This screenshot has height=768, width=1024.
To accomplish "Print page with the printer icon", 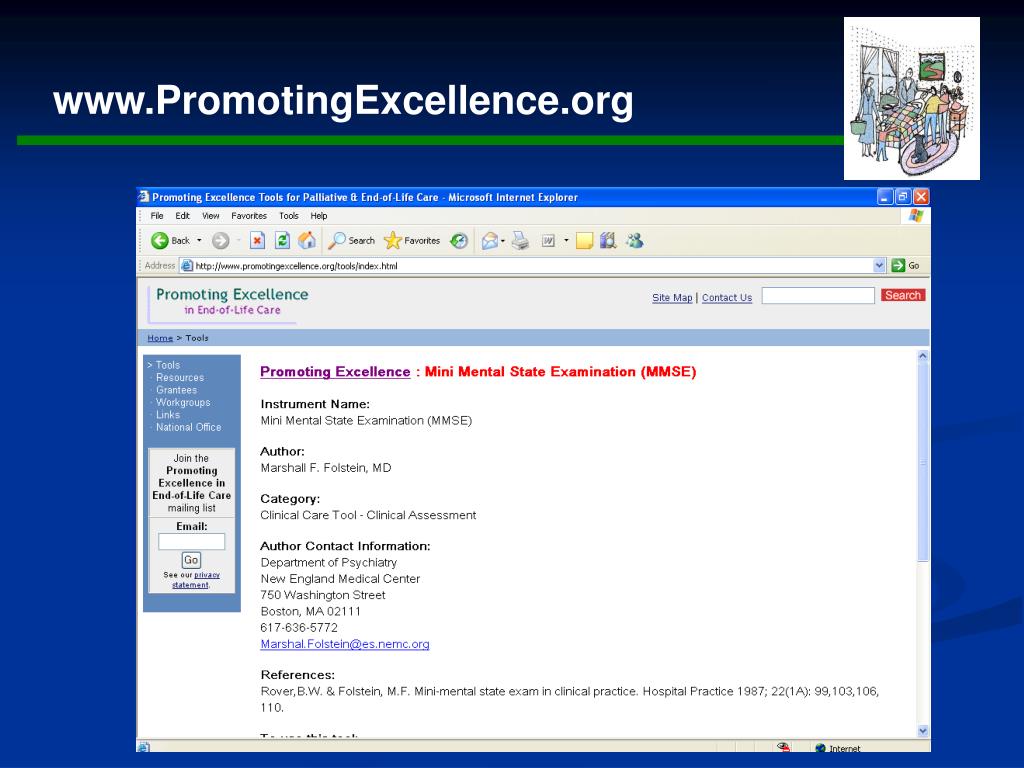I will coord(520,241).
